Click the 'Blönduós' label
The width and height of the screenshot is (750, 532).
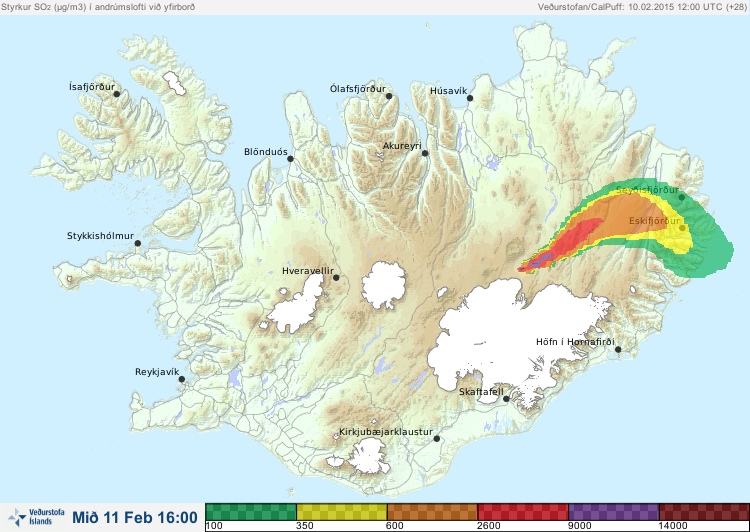[x=266, y=152]
